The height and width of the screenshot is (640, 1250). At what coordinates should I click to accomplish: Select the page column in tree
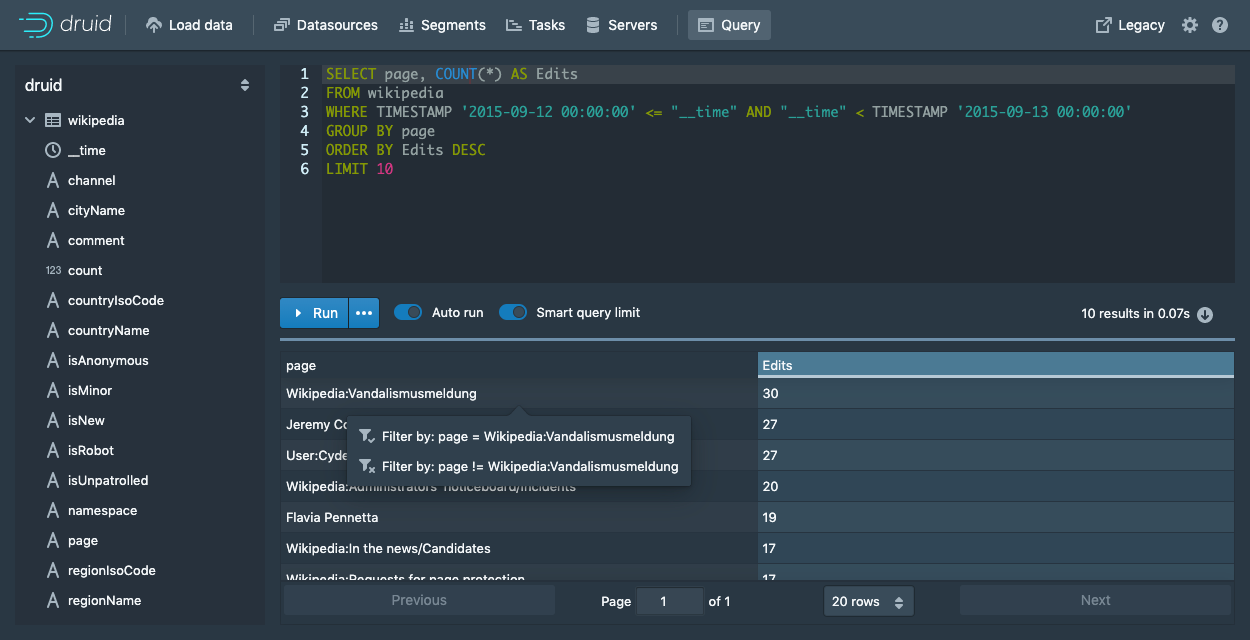[83, 541]
